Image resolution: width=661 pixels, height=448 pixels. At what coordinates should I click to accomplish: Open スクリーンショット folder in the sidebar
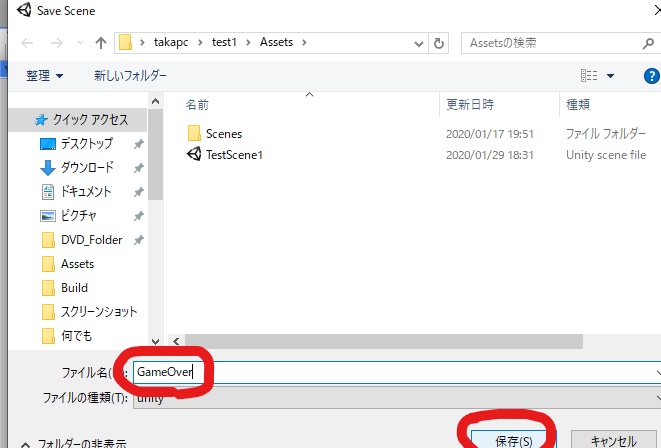(99, 312)
